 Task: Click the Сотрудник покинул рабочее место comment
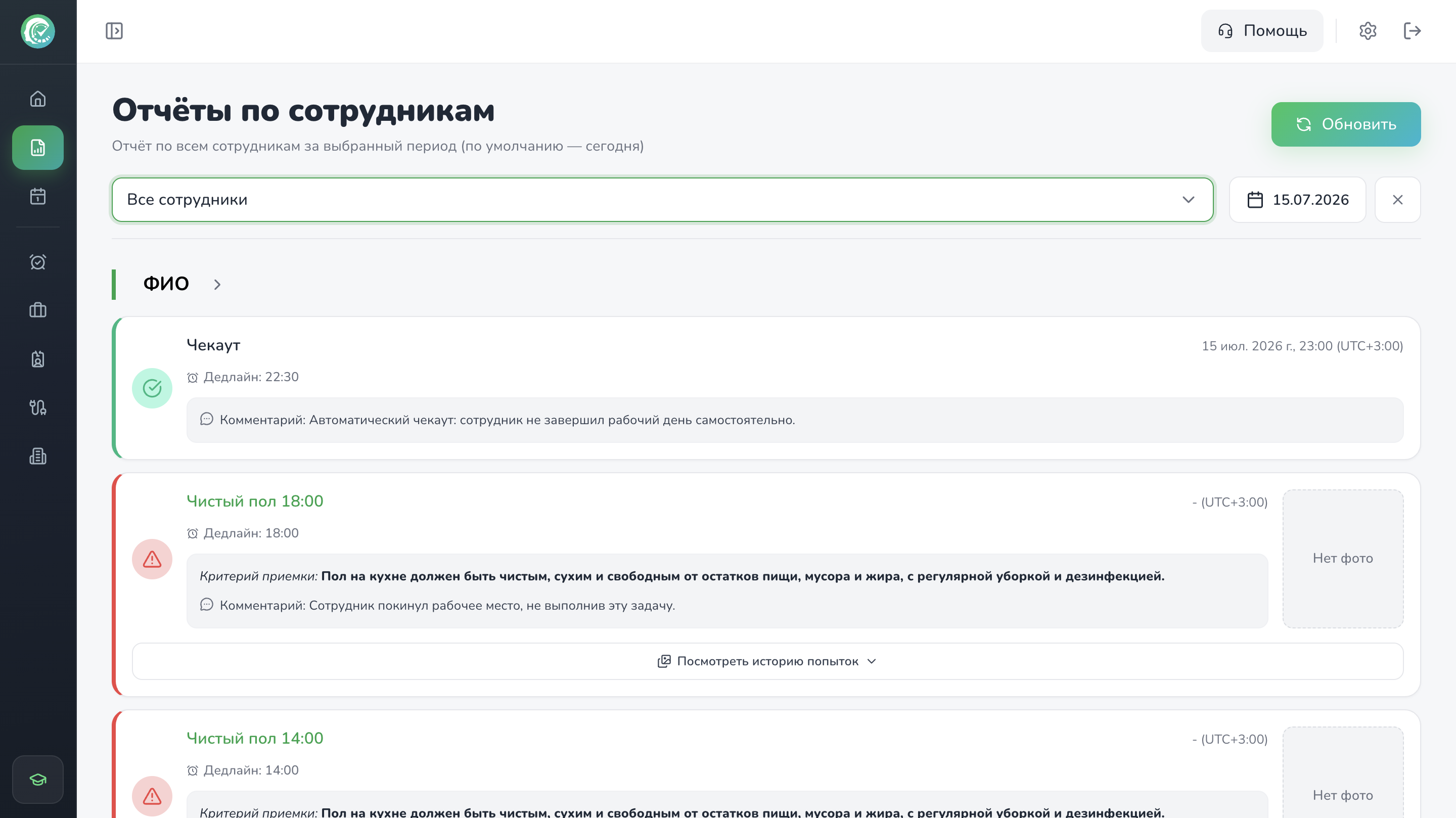coord(447,606)
